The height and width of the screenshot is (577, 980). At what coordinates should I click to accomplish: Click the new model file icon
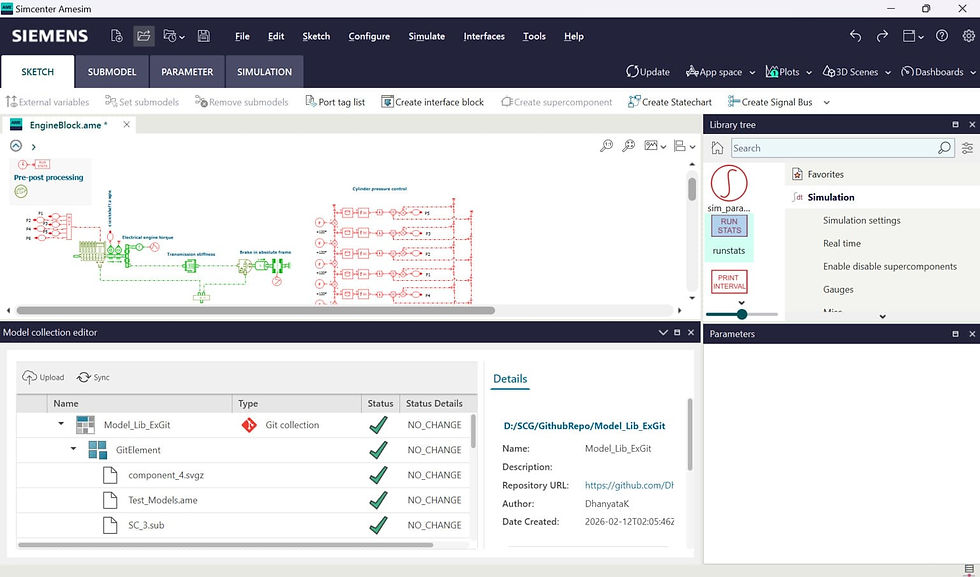pos(117,36)
